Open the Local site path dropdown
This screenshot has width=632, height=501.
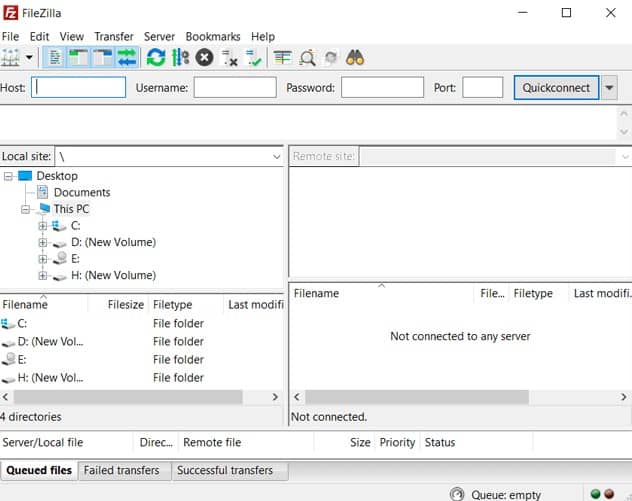click(x=277, y=157)
